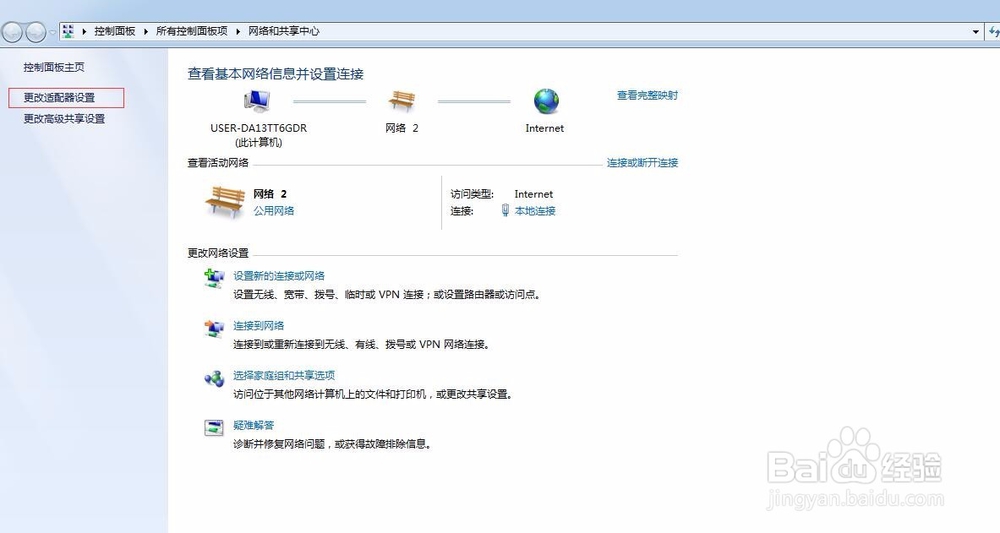Open 查看完整映射 link
Image resolution: width=1000 pixels, height=533 pixels.
click(x=647, y=95)
